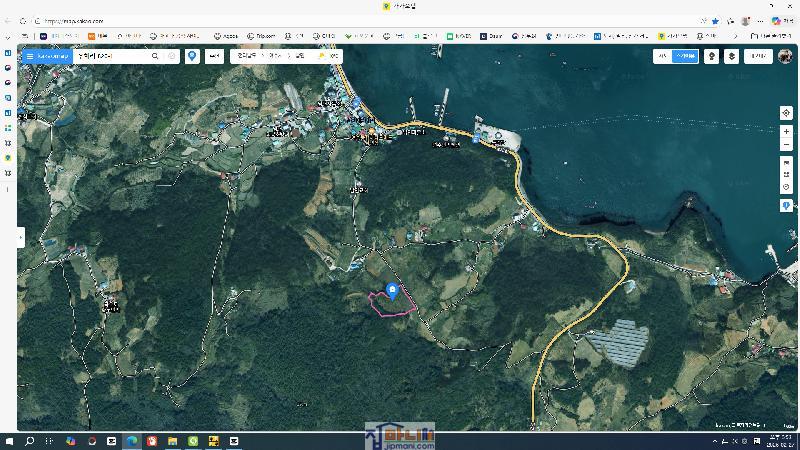800x450 pixels.
Task: Open the directions pin button beside search
Action: tap(192, 57)
